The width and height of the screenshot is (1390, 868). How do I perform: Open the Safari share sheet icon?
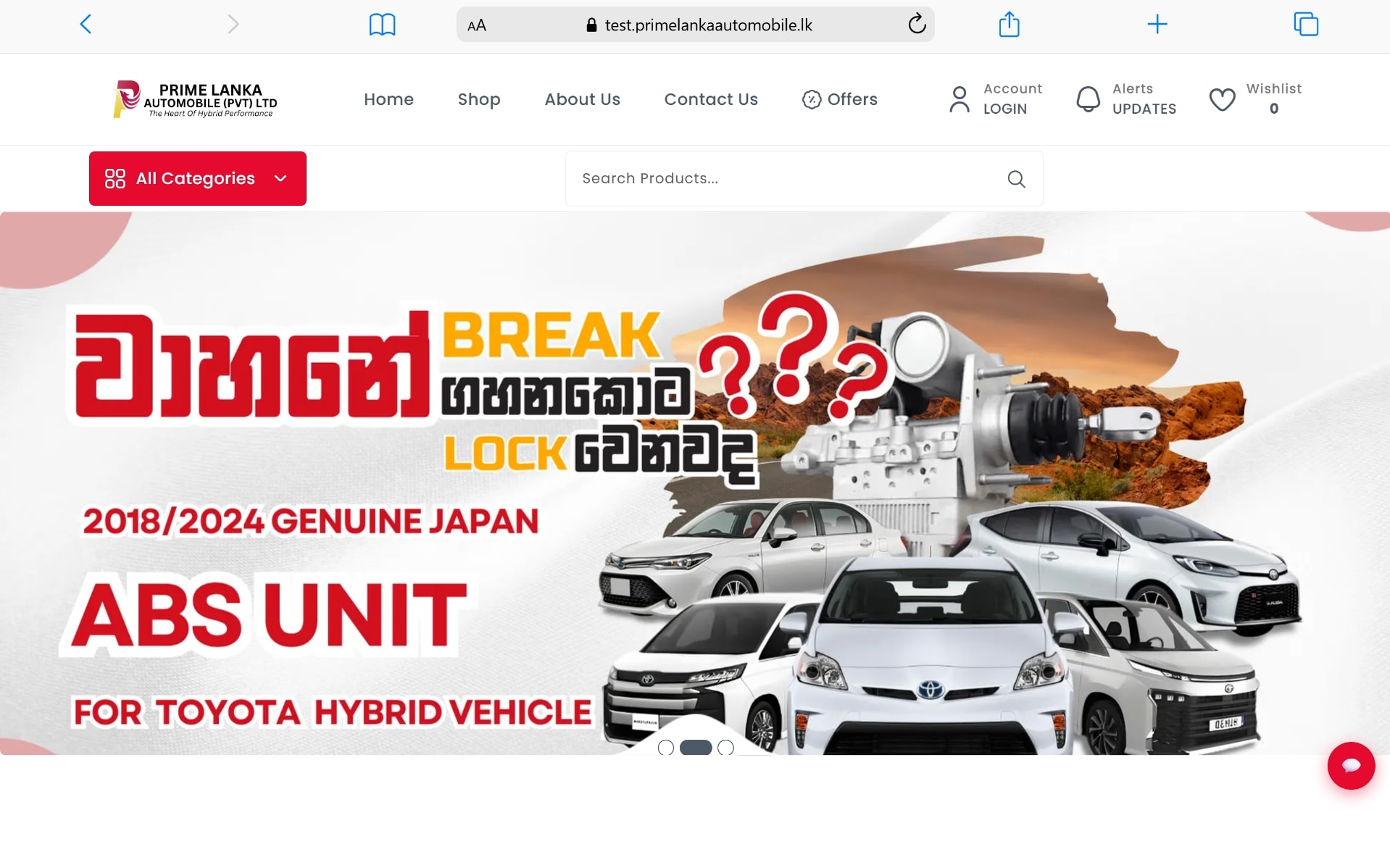point(1009,24)
